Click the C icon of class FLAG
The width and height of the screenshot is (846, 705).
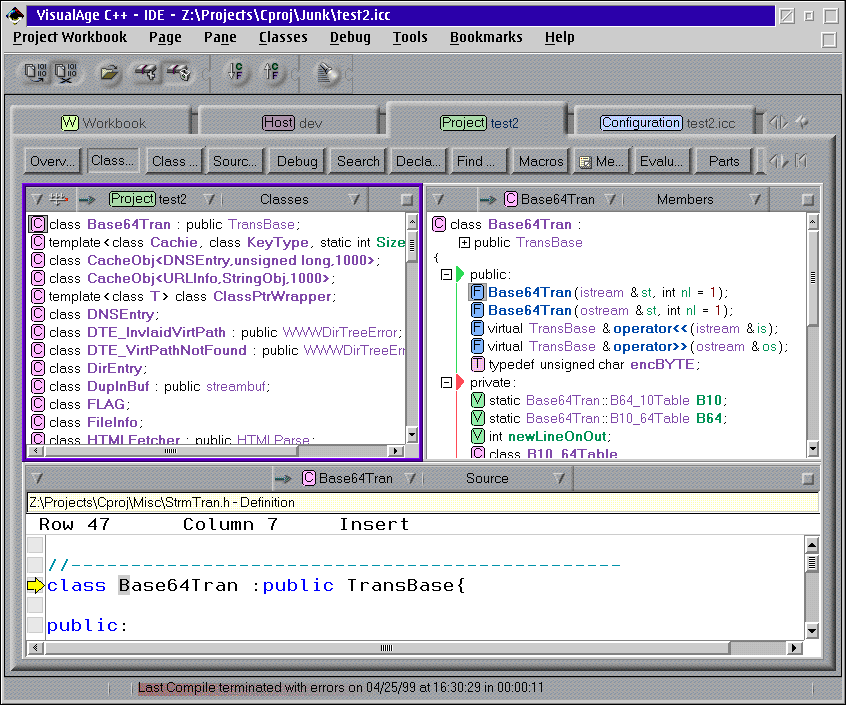(38, 404)
